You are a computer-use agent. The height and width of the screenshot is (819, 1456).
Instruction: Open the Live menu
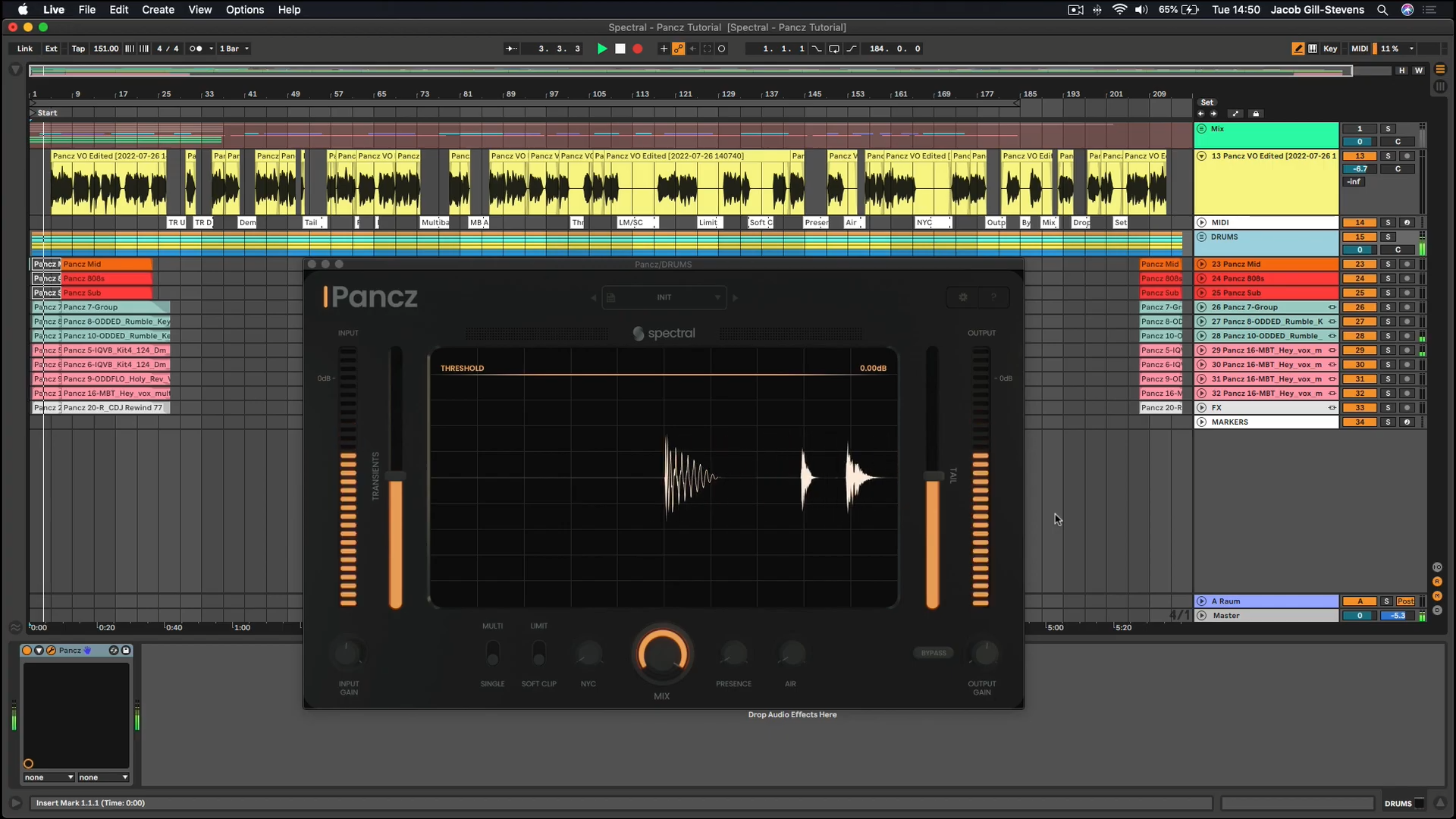pos(54,10)
